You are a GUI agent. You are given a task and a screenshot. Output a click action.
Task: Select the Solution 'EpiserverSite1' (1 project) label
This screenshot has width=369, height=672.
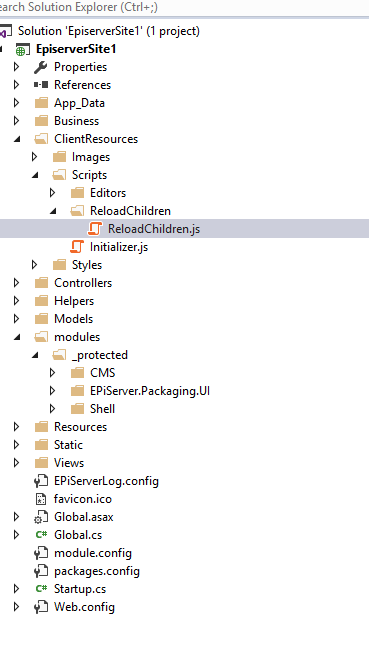(x=109, y=31)
